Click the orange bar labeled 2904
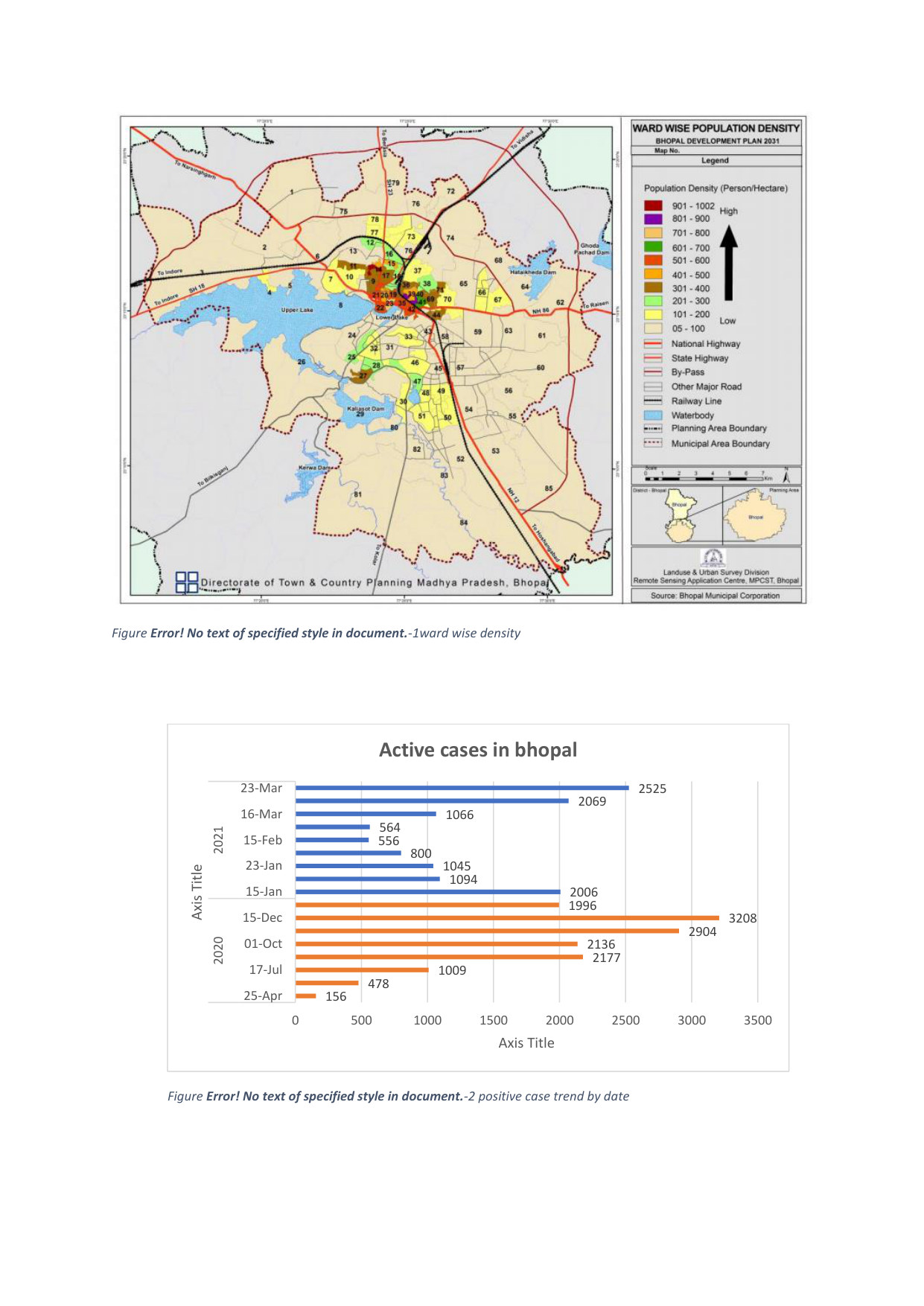The width and height of the screenshot is (924, 1306). [x=487, y=931]
